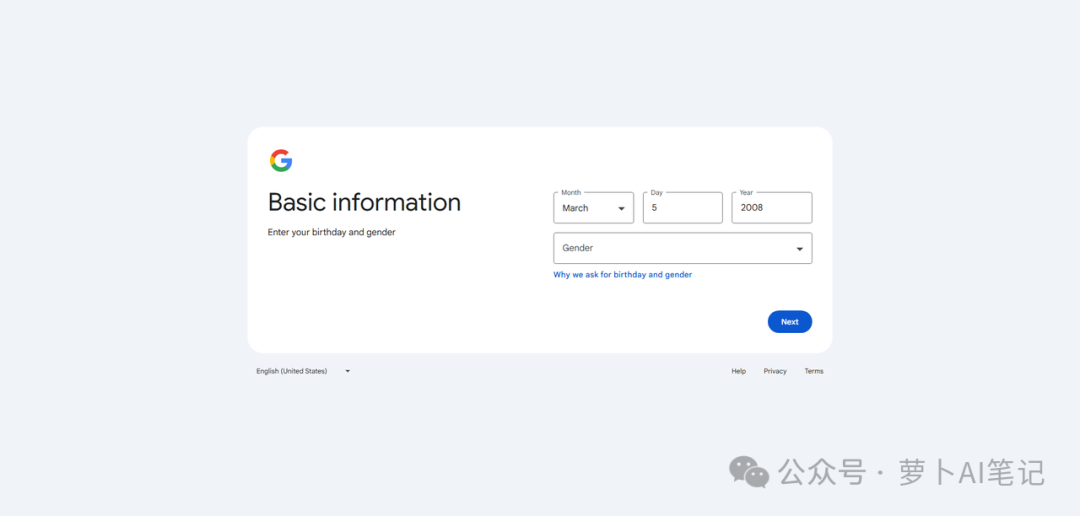Open the Help link in footer
1080x516 pixels.
(x=738, y=371)
